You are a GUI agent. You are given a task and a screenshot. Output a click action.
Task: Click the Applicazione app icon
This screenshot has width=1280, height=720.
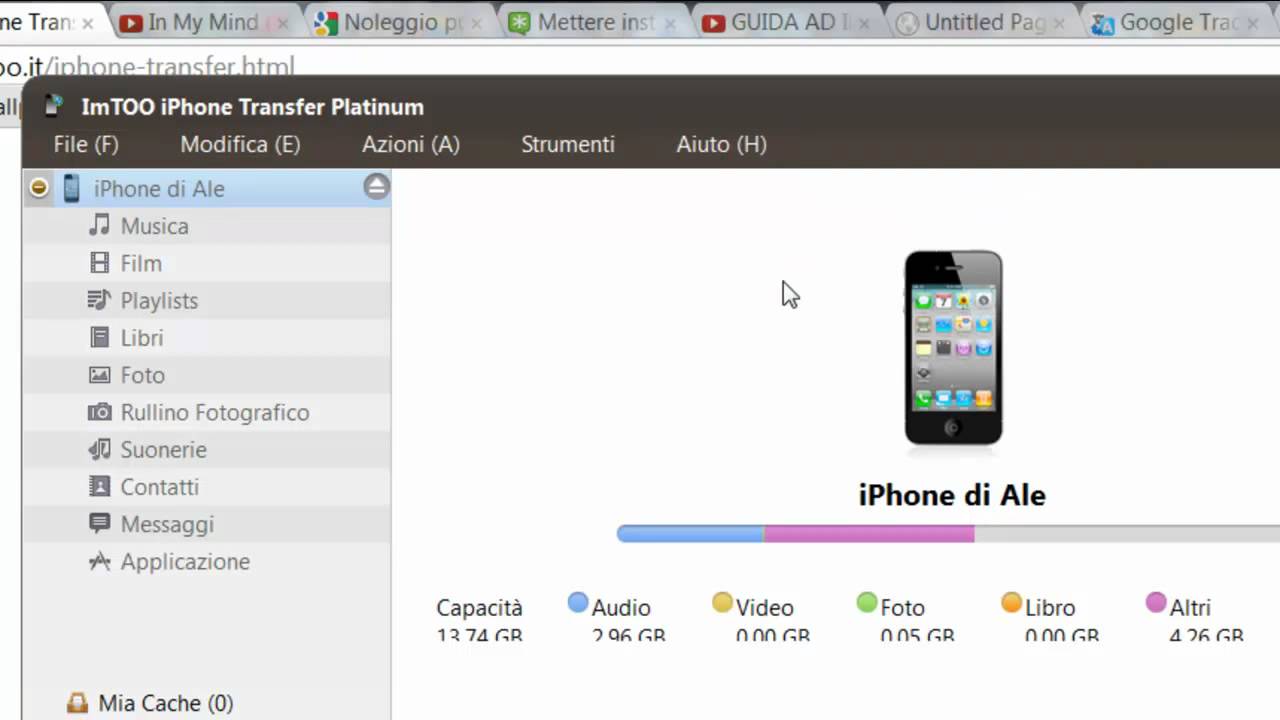(99, 561)
